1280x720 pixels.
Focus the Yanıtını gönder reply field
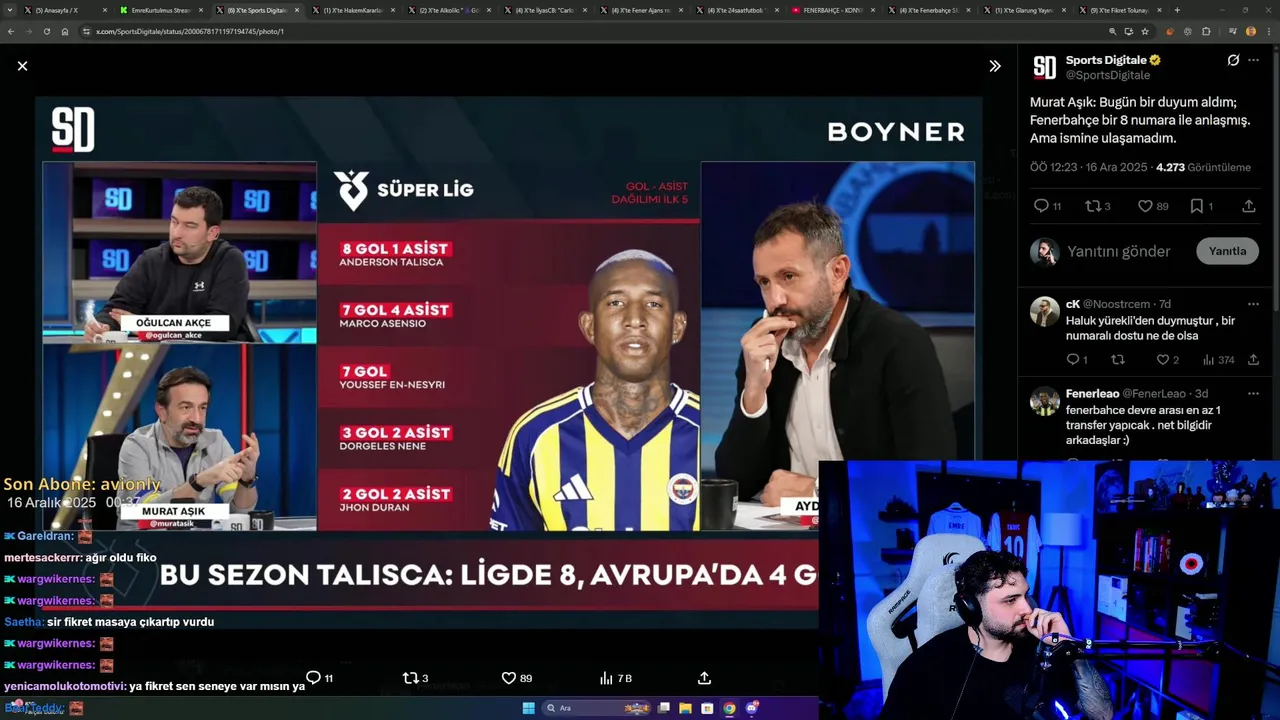tap(1118, 251)
